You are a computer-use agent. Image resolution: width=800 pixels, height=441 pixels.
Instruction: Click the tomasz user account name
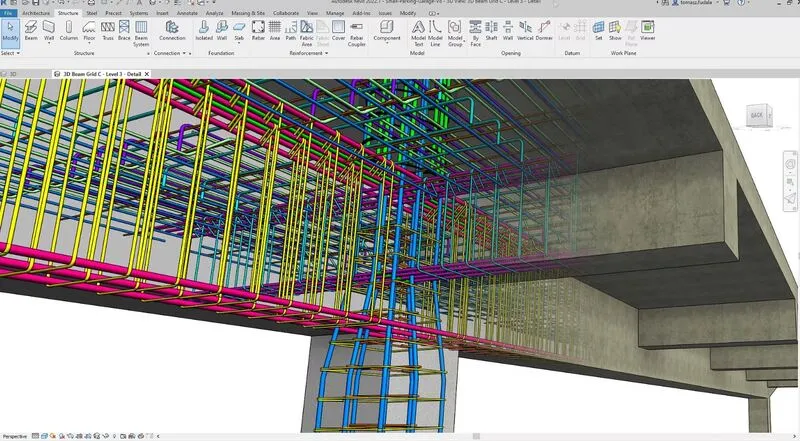(x=697, y=3)
